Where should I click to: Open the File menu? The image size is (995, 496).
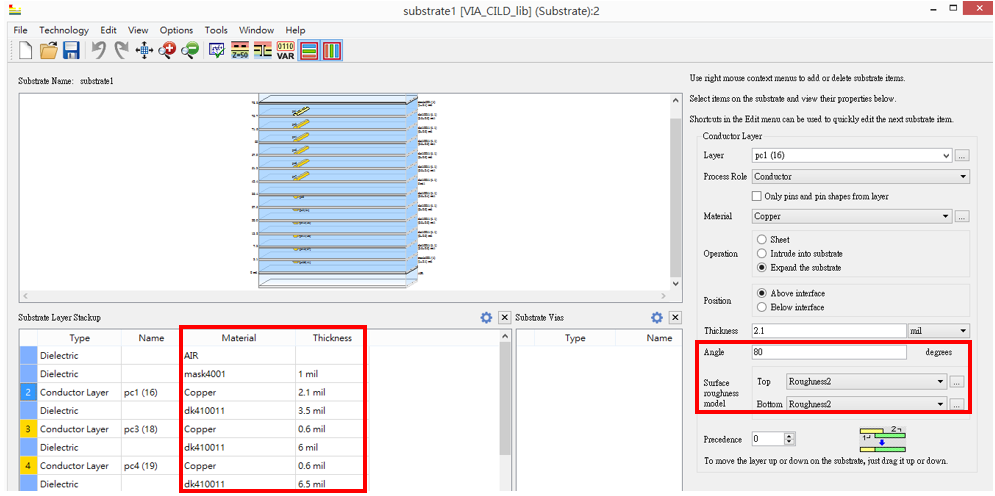20,30
